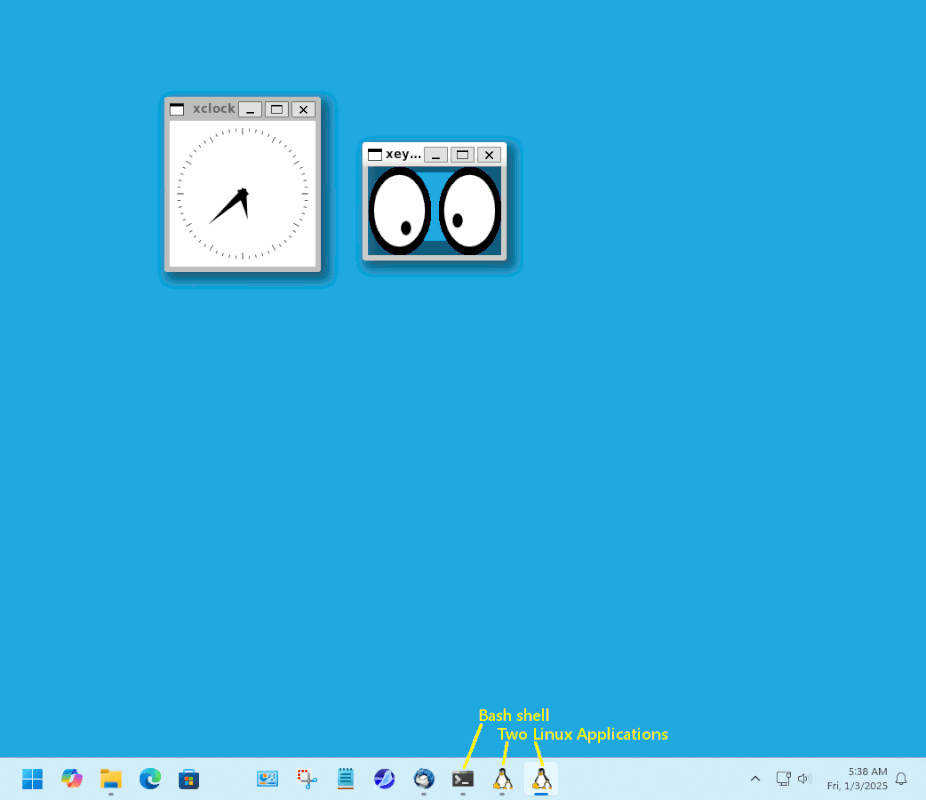
Task: Open the Control Panel taskbar icon
Action: [x=268, y=779]
